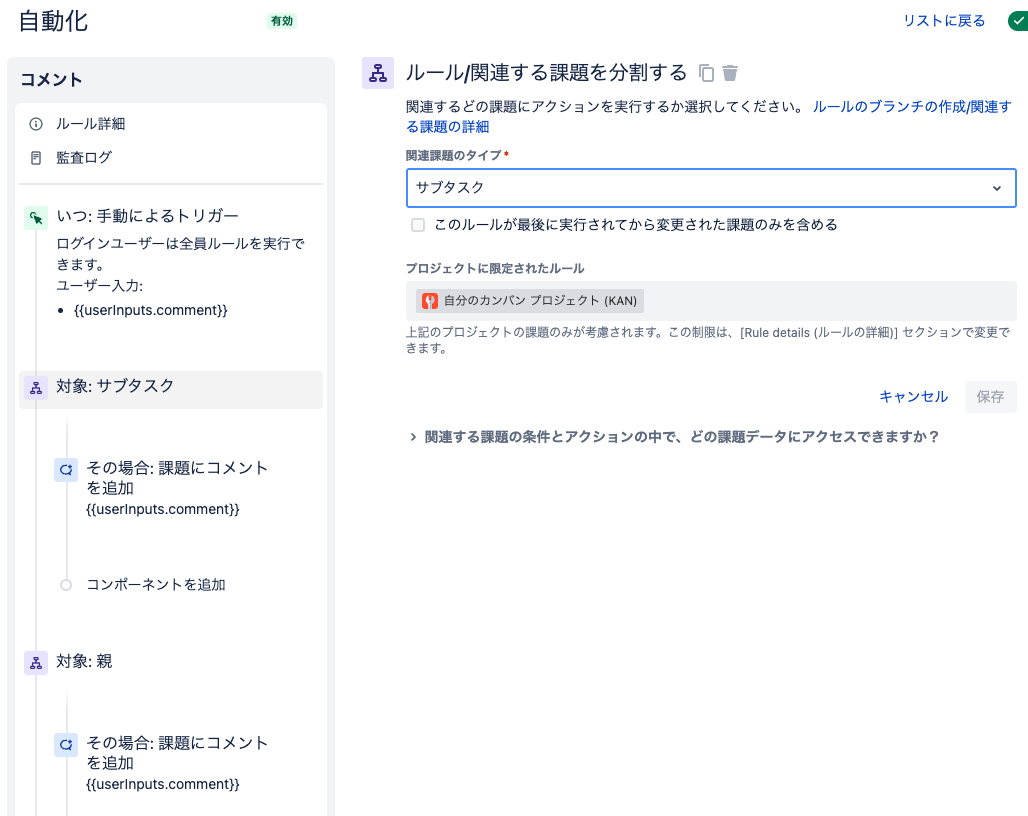Click the first comment action refresh icon
Image resolution: width=1028 pixels, height=816 pixels.
tap(66, 469)
